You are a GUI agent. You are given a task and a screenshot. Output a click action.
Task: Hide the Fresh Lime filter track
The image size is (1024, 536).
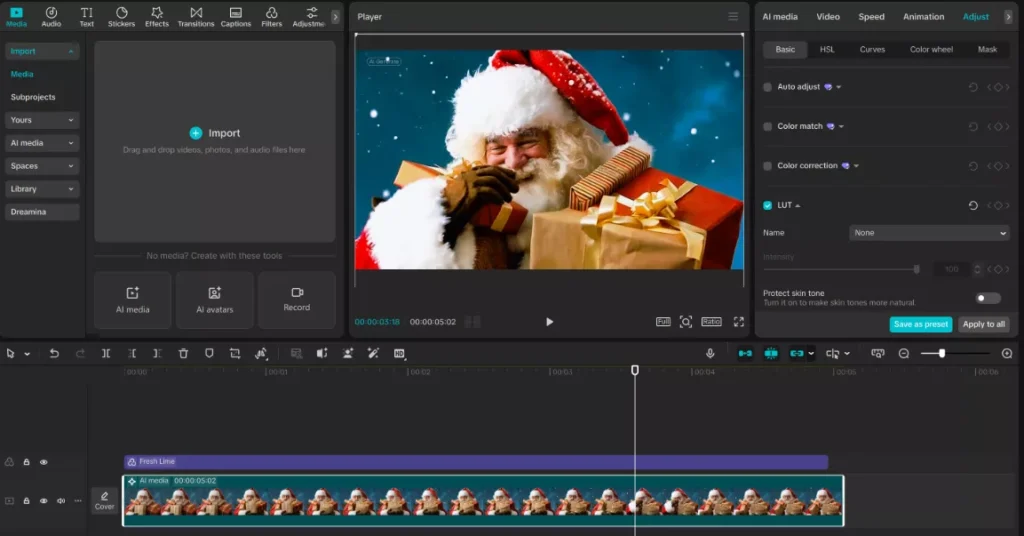coord(44,462)
